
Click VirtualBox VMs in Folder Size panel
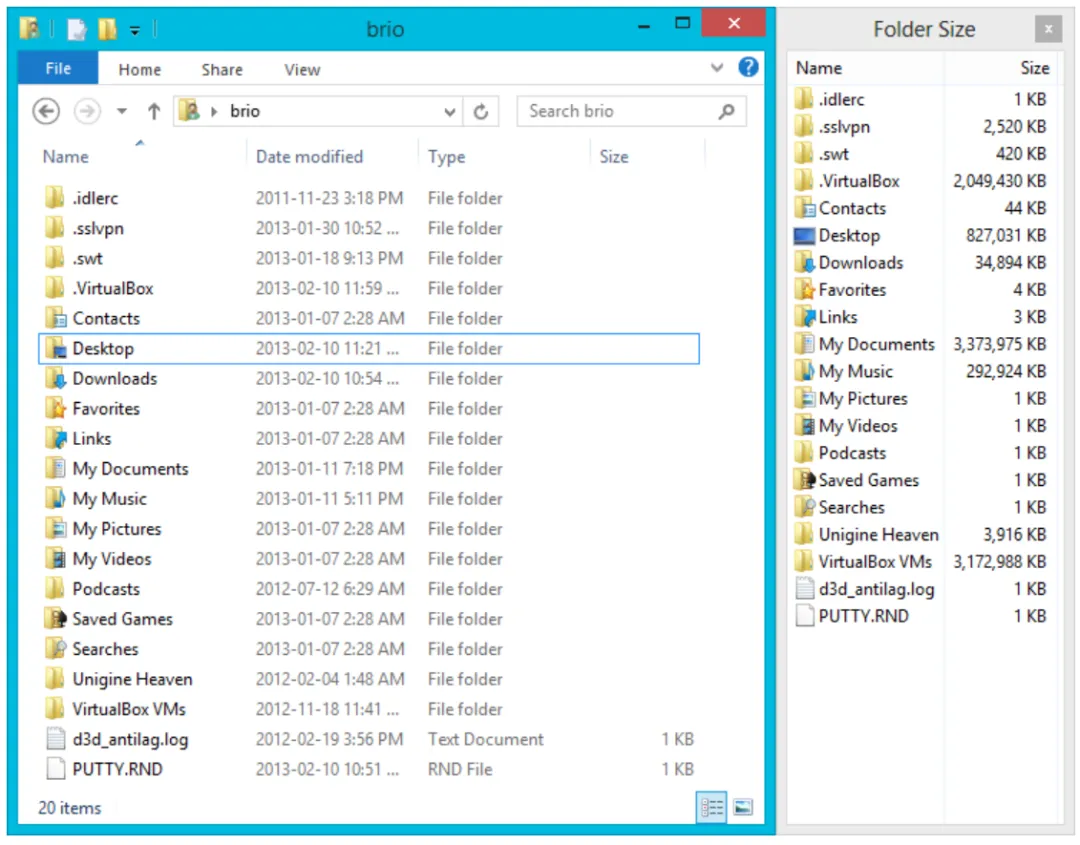tap(875, 562)
